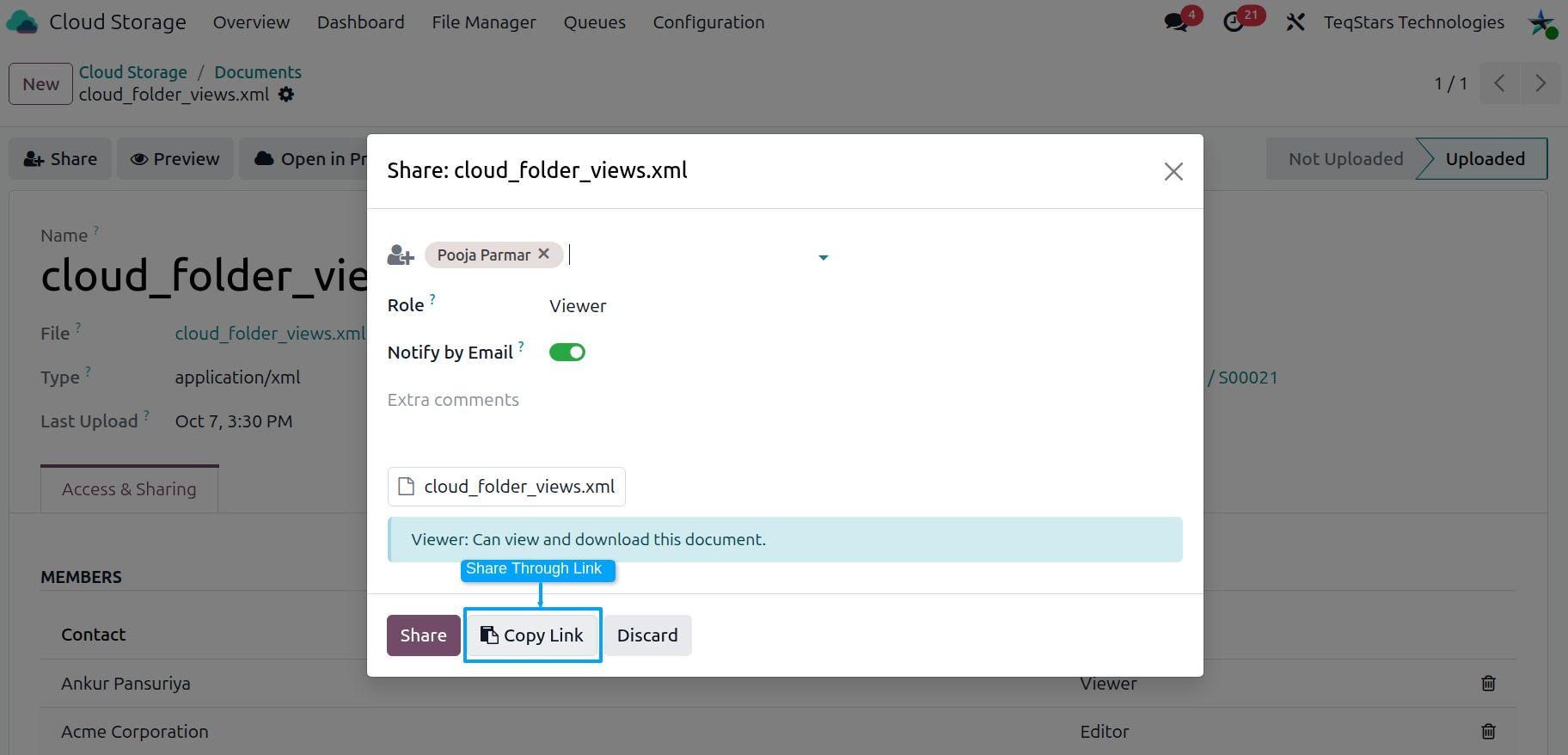The height and width of the screenshot is (755, 1568).
Task: Click the Notify by Email help question mark
Action: pos(521,346)
